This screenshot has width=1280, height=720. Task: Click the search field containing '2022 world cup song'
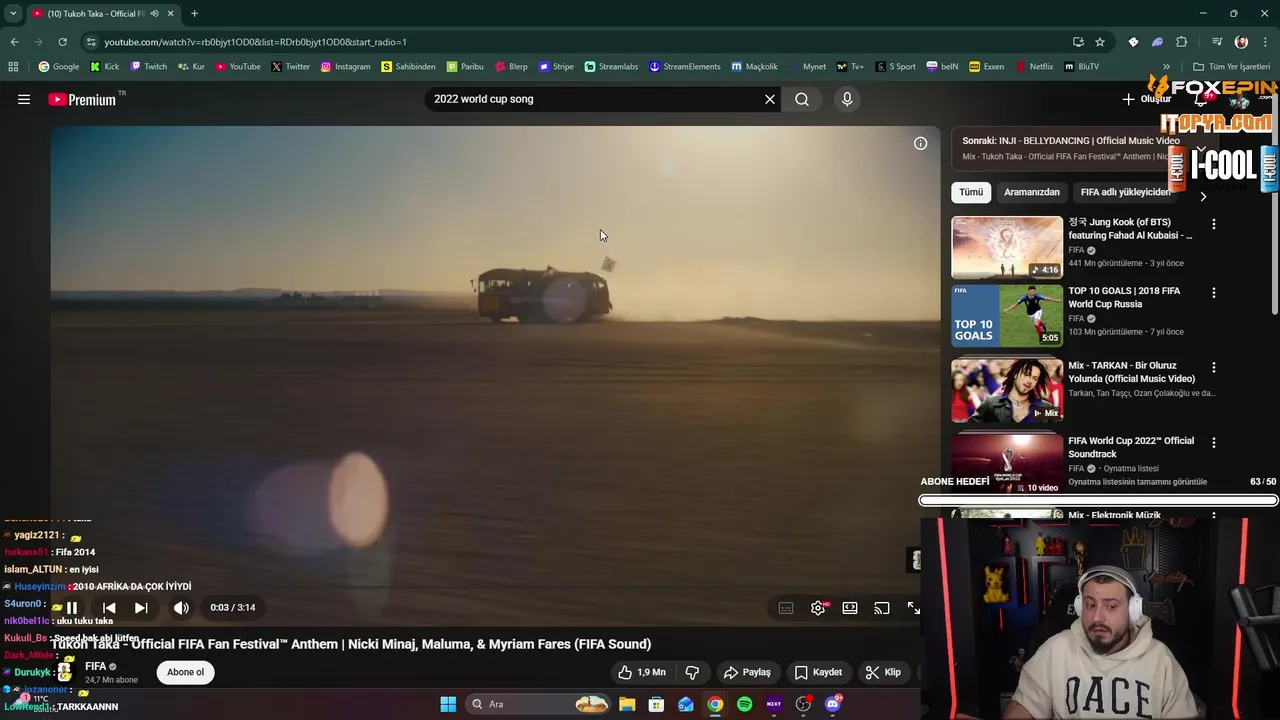click(595, 99)
